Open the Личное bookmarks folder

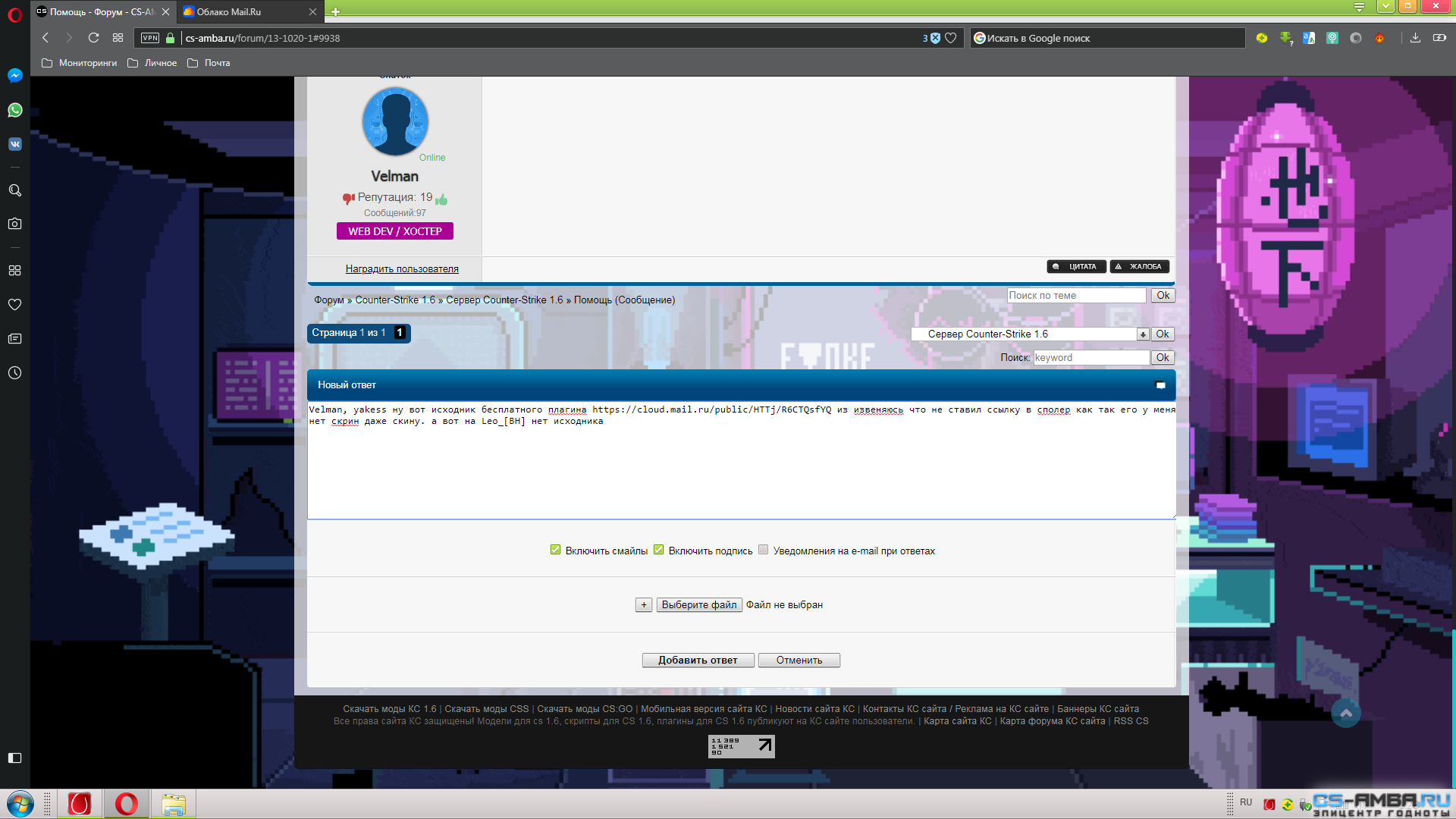pos(152,63)
